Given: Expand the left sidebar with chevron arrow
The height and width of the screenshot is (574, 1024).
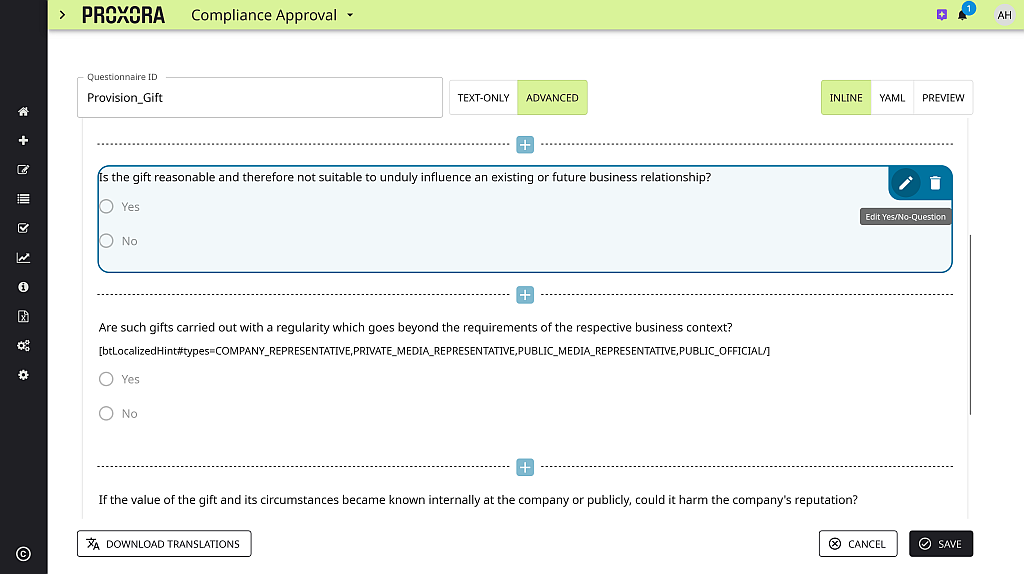Looking at the screenshot, I should coord(62,15).
